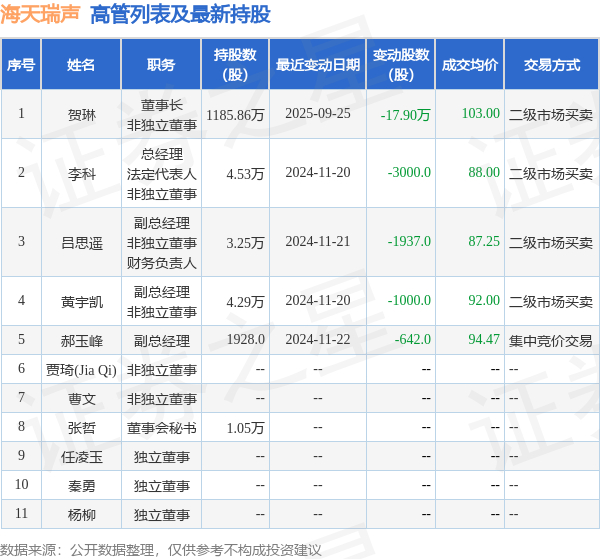Click 二级市场买卖 in 吕思遥's row
The width and height of the screenshot is (600, 559).
point(551,243)
